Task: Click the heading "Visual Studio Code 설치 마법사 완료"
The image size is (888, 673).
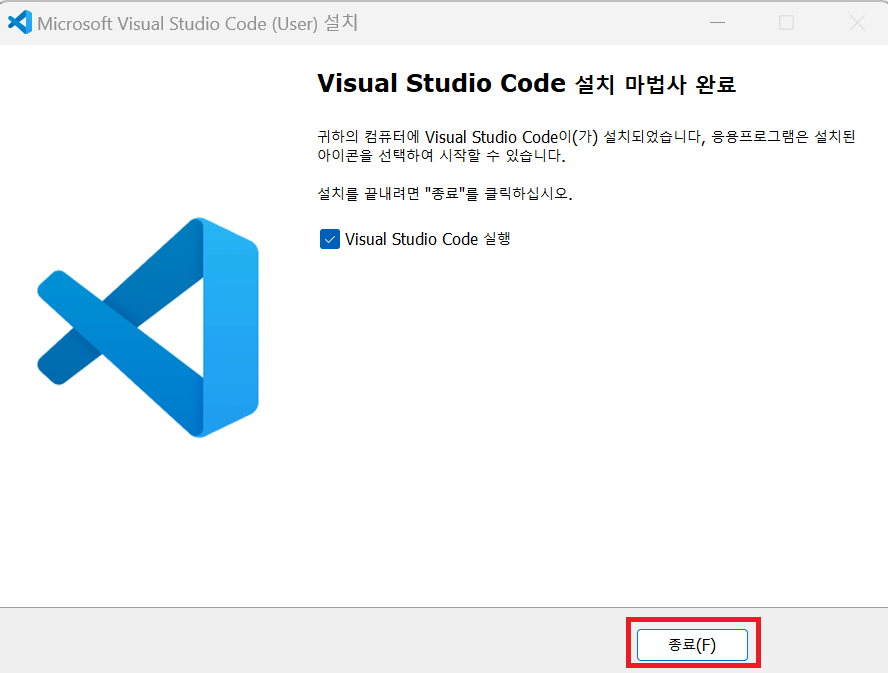Action: (x=526, y=84)
